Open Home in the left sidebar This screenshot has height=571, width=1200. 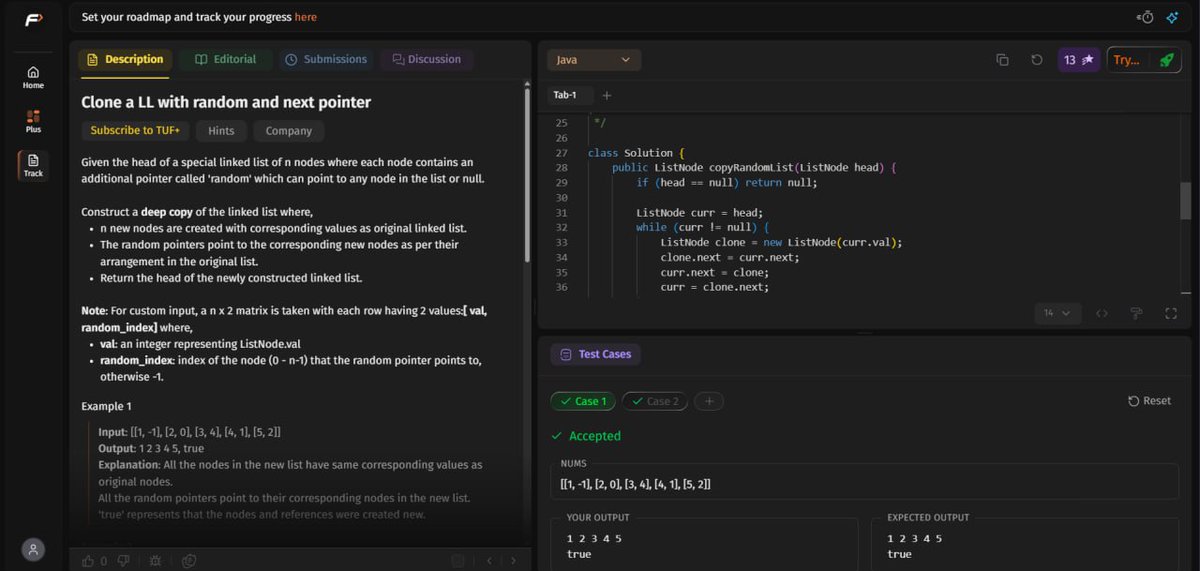click(33, 78)
